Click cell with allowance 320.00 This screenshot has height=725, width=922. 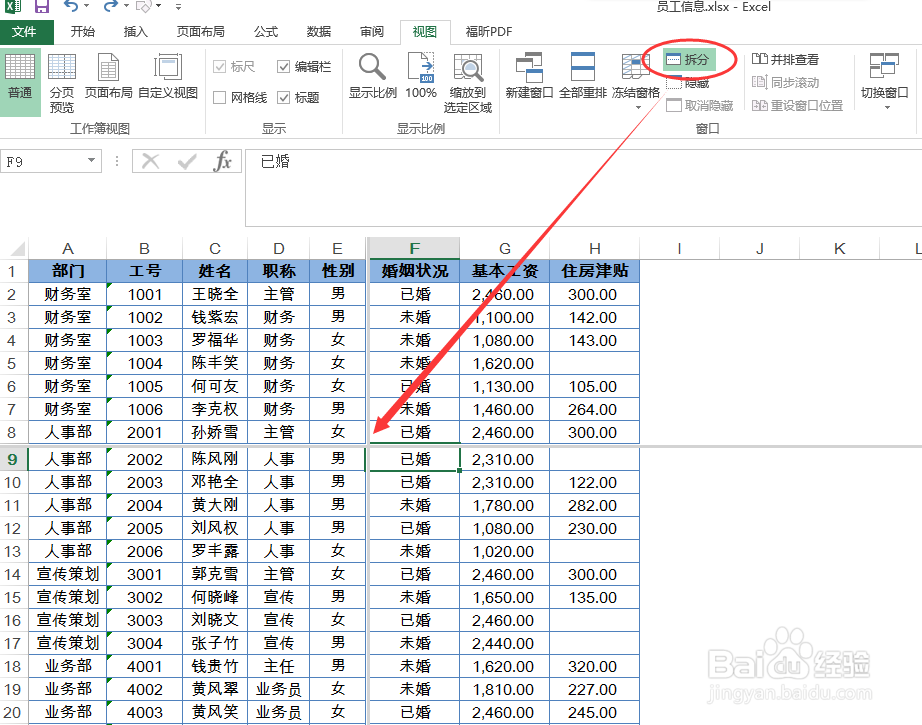coord(594,666)
